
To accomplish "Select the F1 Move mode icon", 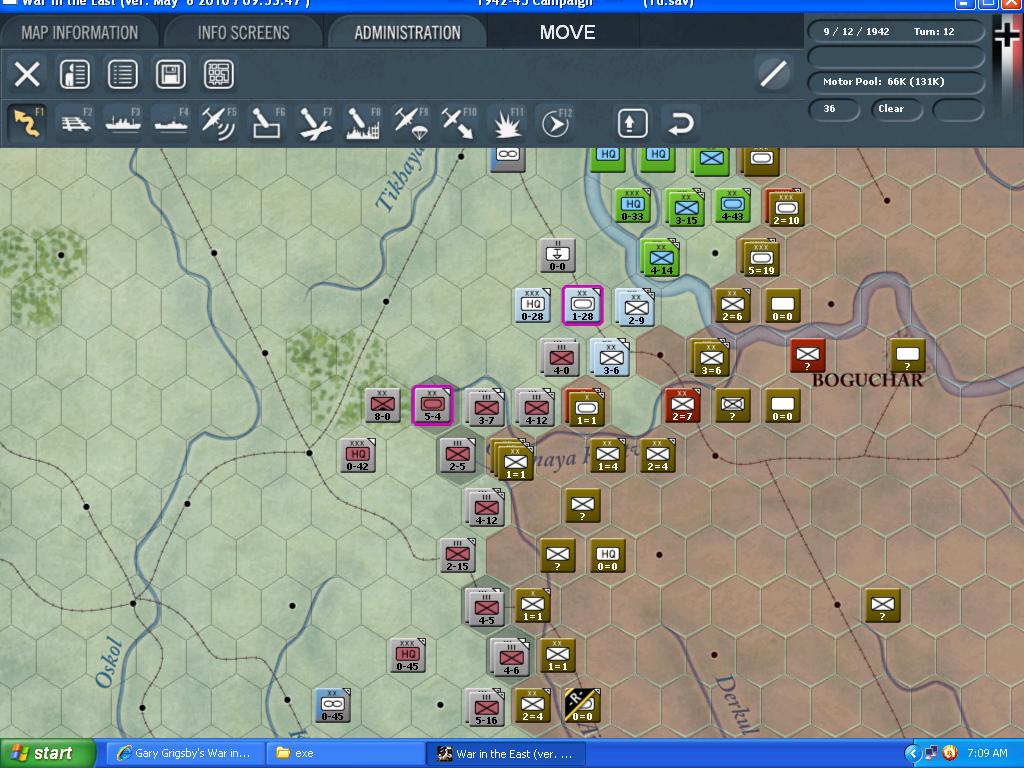I will 27,123.
